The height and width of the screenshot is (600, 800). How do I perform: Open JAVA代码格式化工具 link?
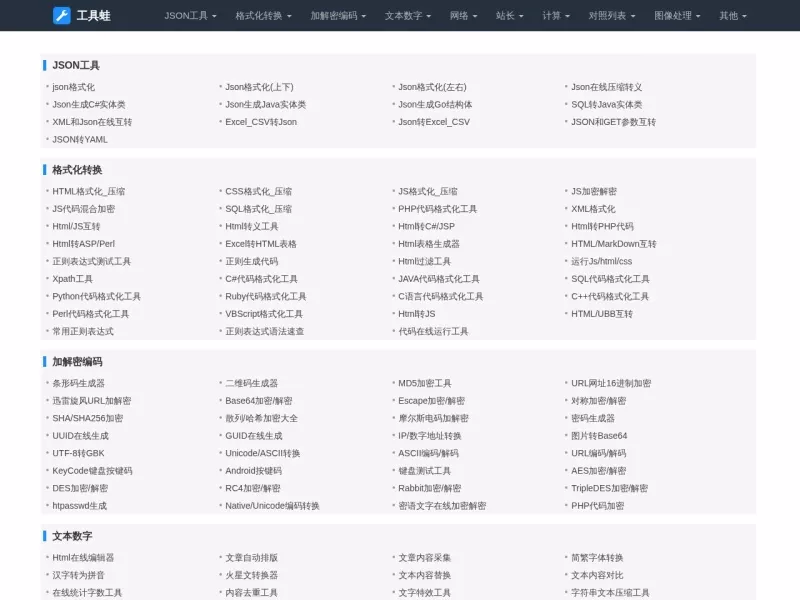(x=439, y=279)
